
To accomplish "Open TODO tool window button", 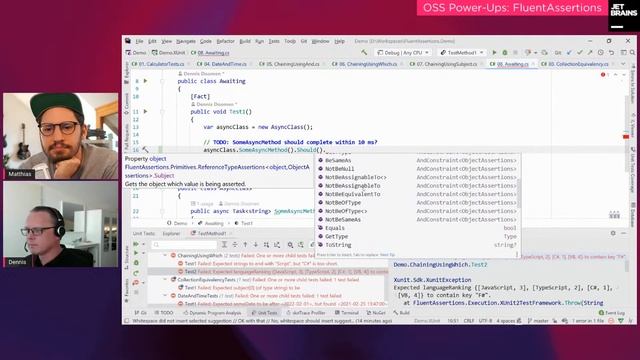I will tap(164, 313).
